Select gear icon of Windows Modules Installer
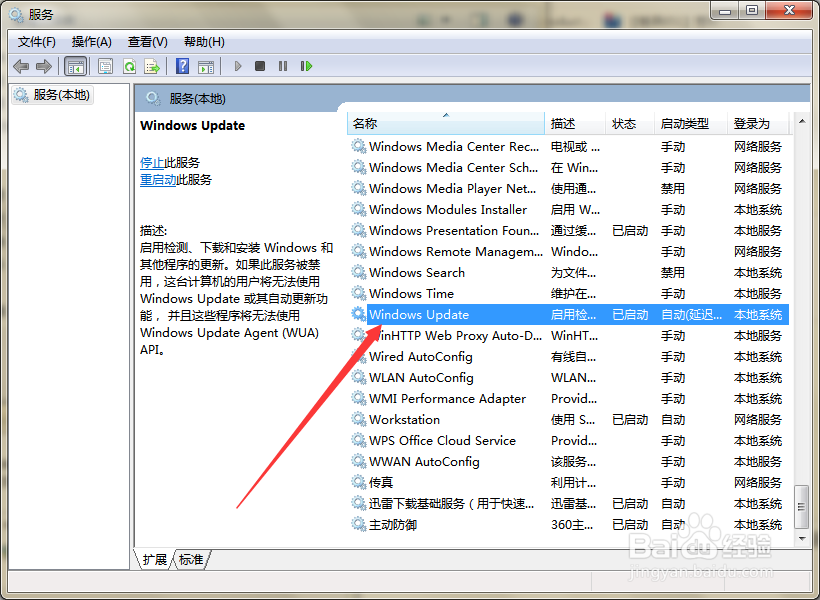The width and height of the screenshot is (820, 600). coord(358,209)
